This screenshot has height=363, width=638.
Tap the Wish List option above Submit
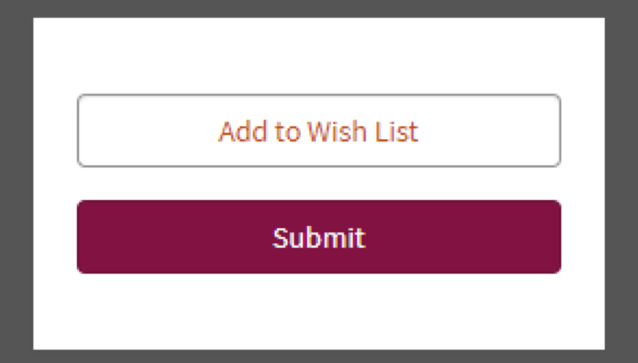(x=319, y=131)
